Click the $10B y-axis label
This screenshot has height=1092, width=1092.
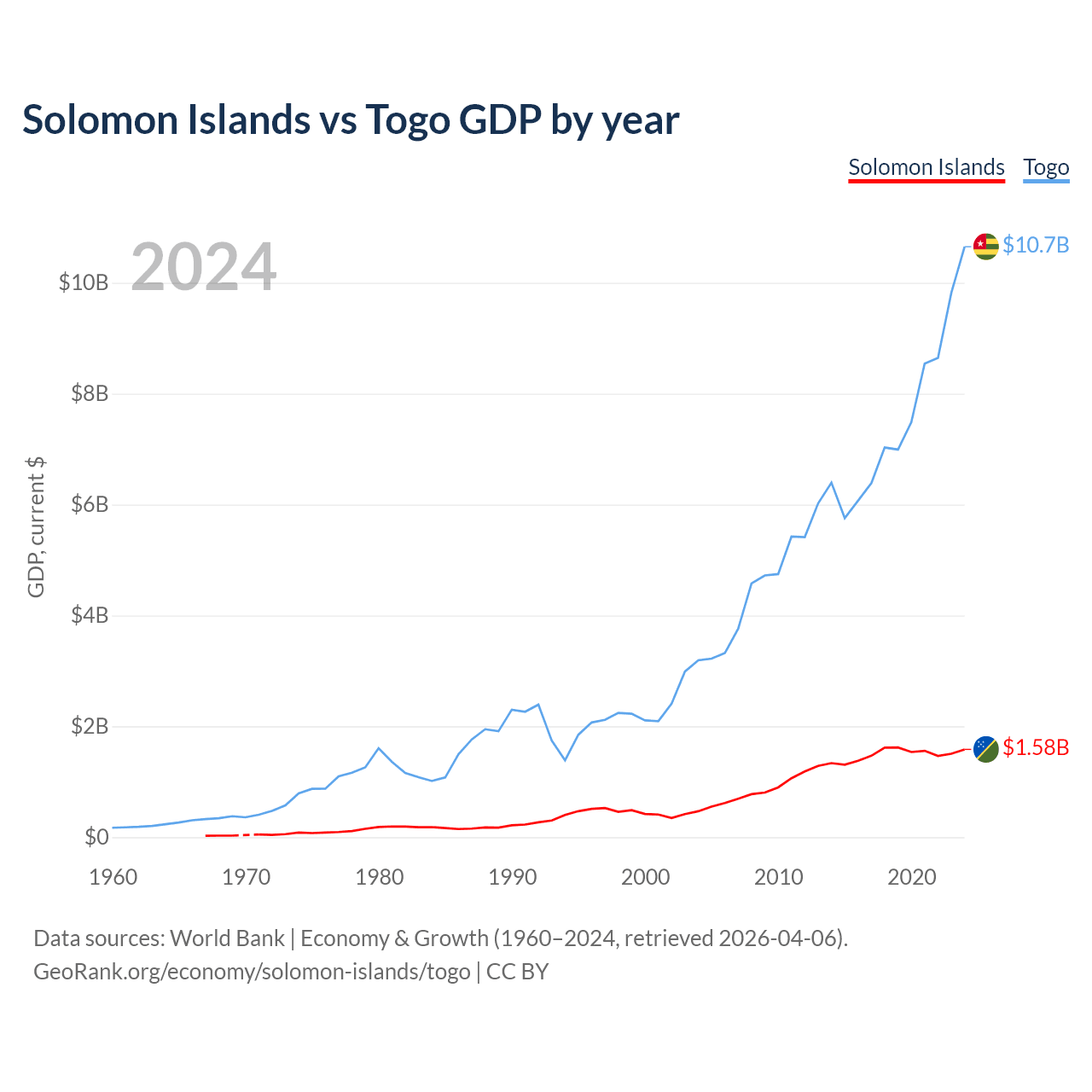[x=84, y=282]
